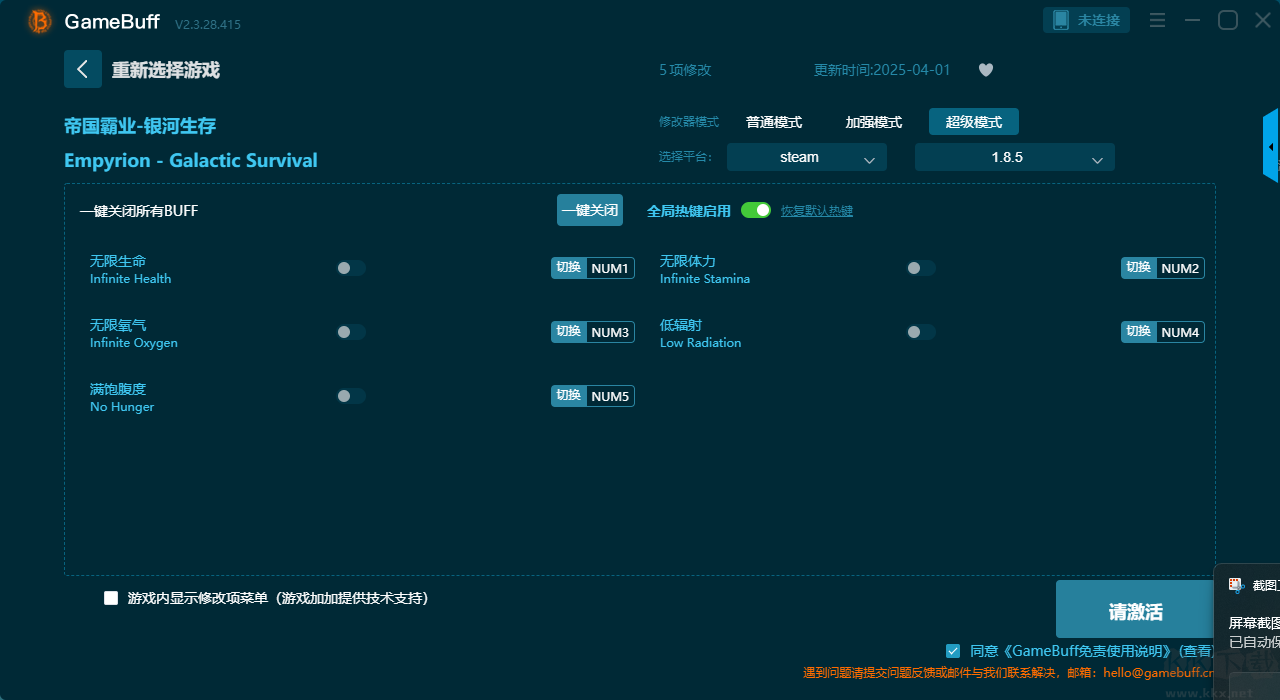This screenshot has height=700, width=1280.
Task: Click the NUM5 hotkey field
Action: (610, 396)
